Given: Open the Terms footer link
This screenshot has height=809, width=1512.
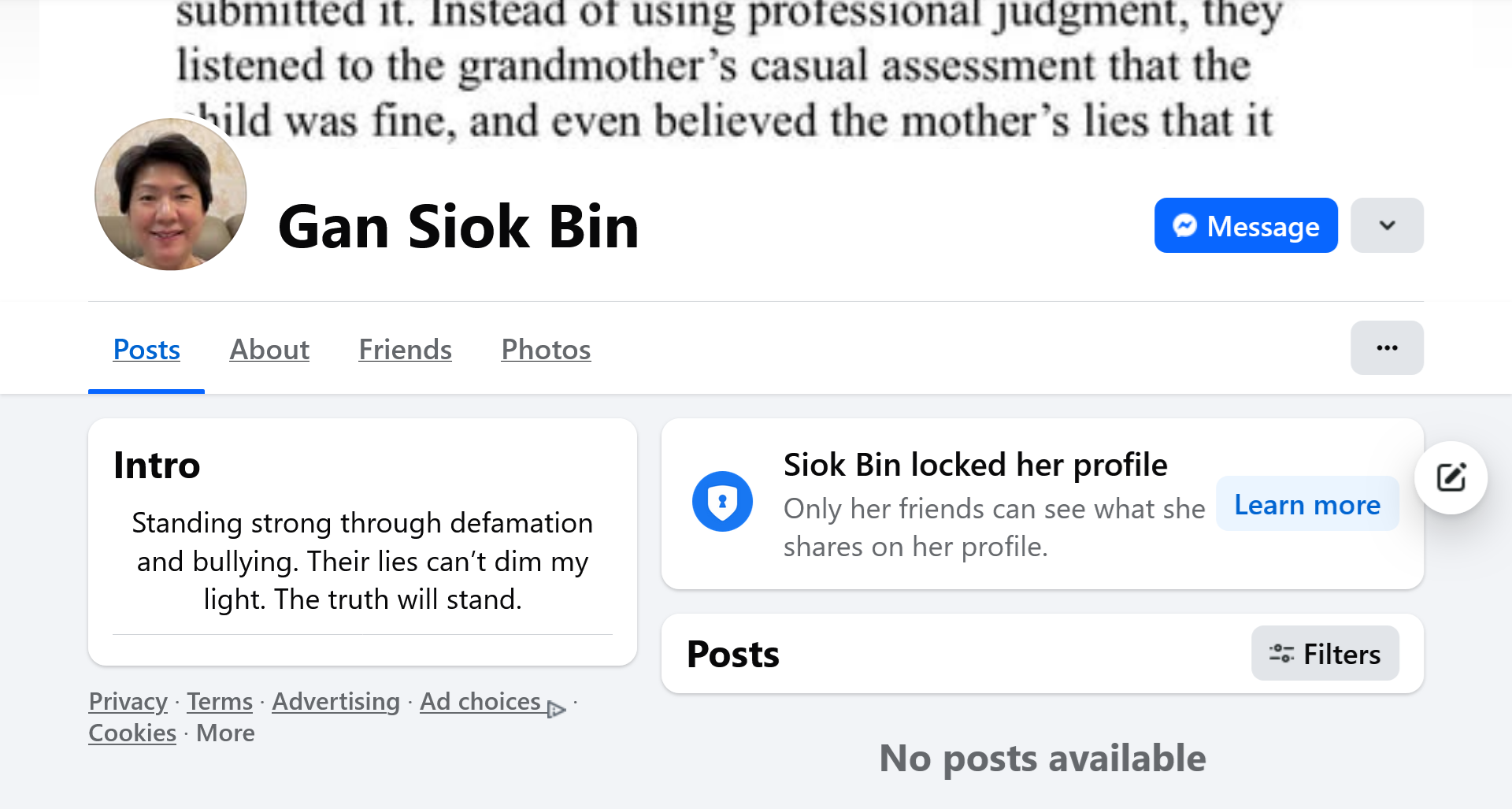Looking at the screenshot, I should pyautogui.click(x=220, y=701).
